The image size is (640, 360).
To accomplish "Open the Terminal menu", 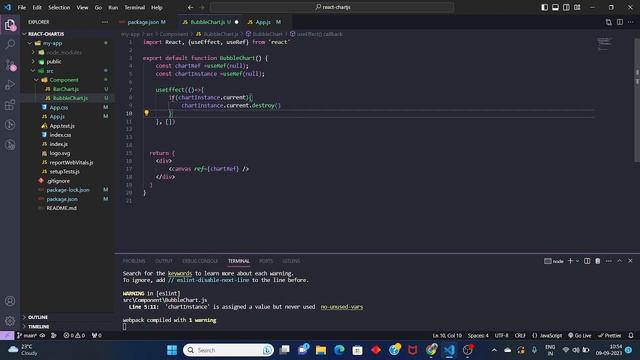I will [135, 7].
